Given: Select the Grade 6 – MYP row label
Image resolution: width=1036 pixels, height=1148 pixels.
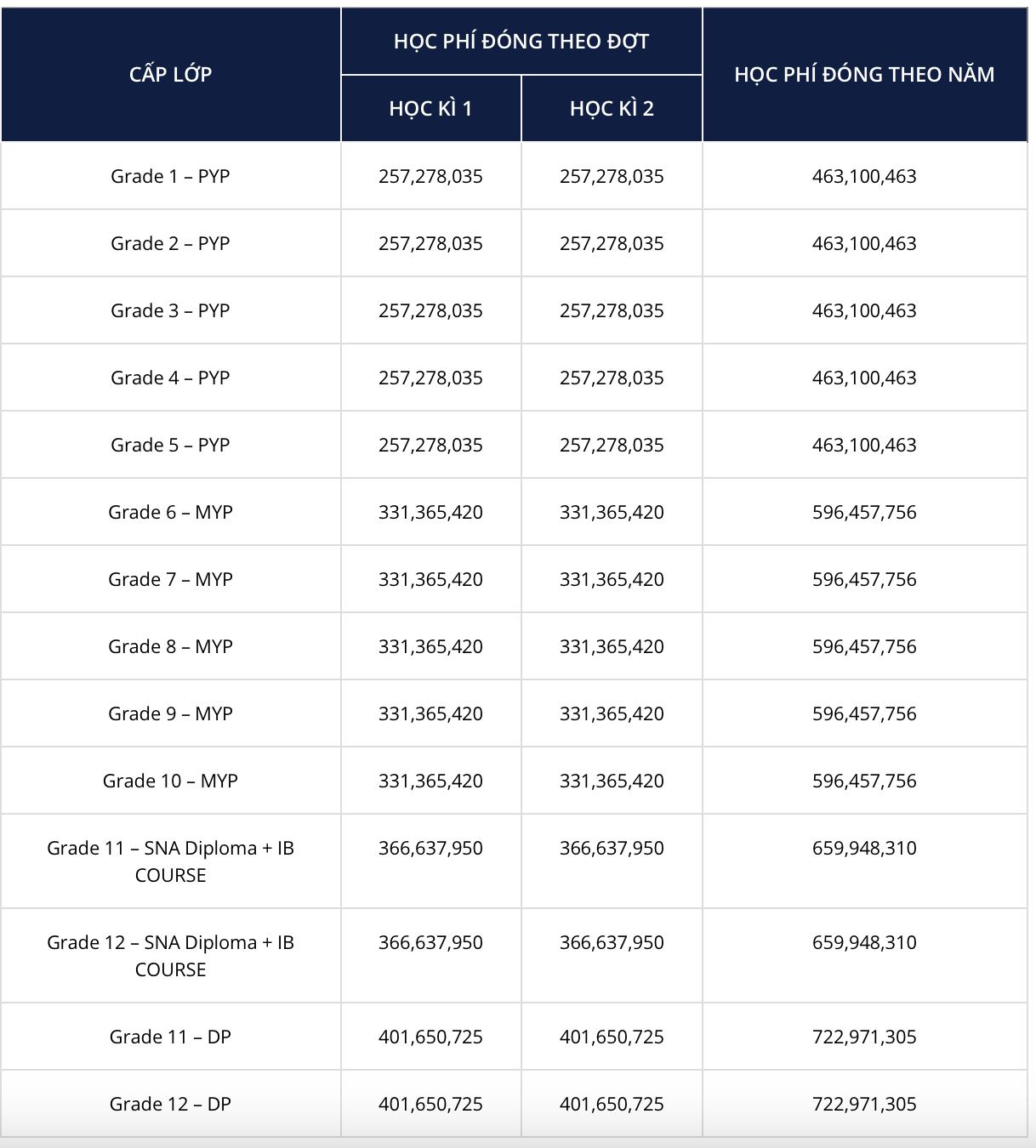Looking at the screenshot, I should tap(170, 512).
